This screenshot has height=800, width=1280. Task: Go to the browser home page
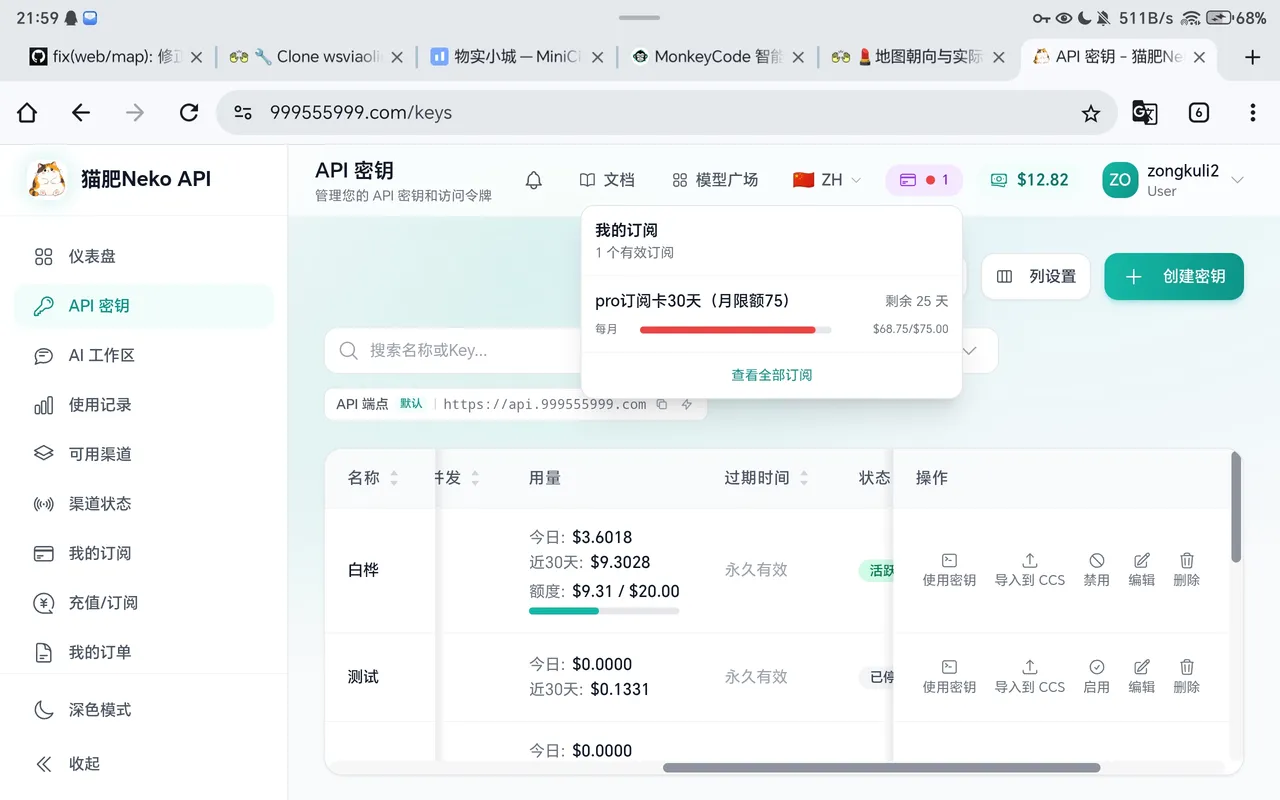point(27,113)
